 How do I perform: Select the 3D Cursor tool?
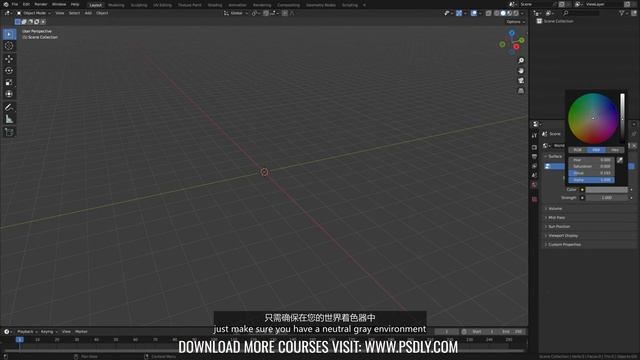[x=9, y=46]
